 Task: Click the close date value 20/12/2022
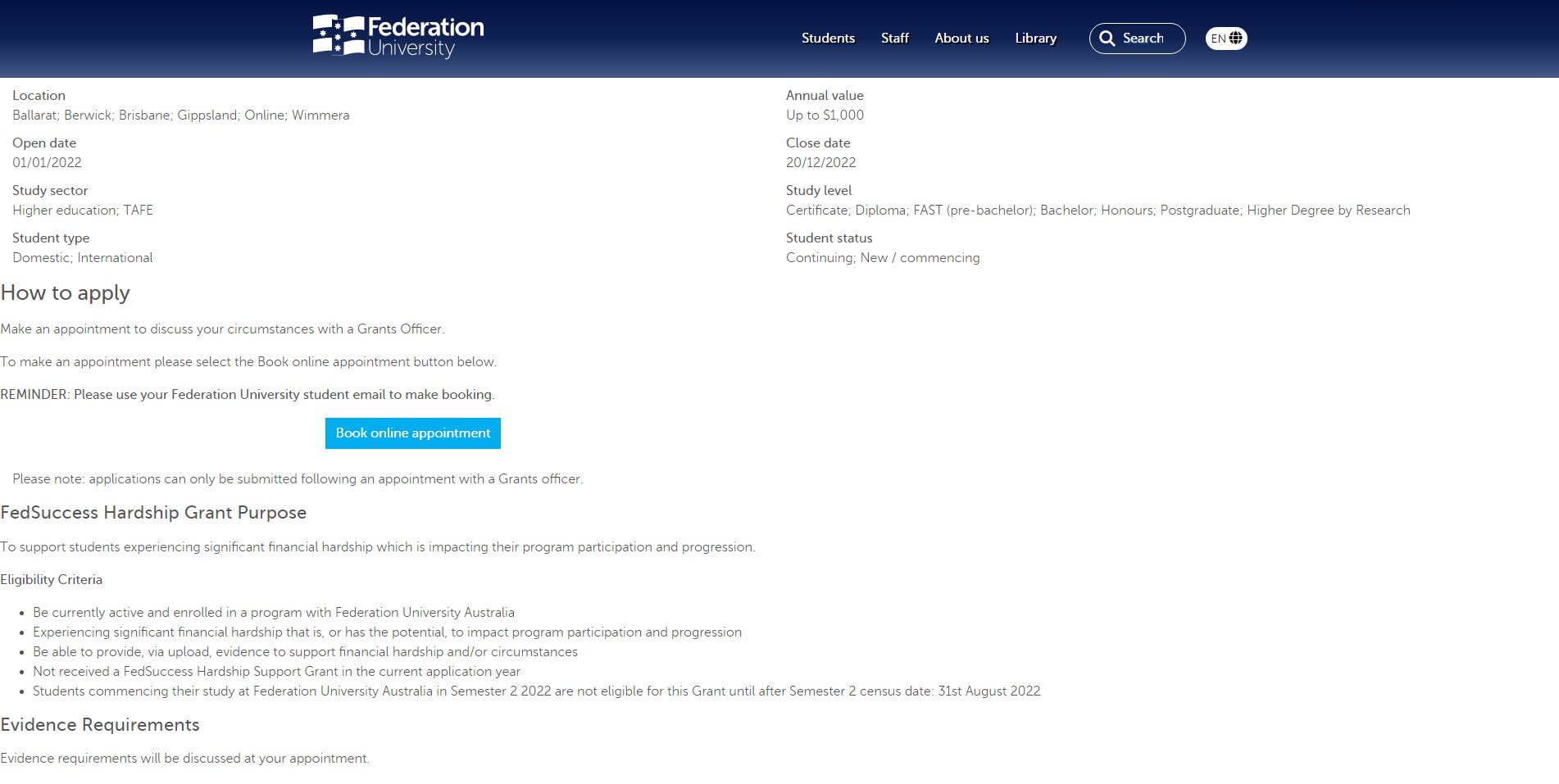click(x=820, y=163)
